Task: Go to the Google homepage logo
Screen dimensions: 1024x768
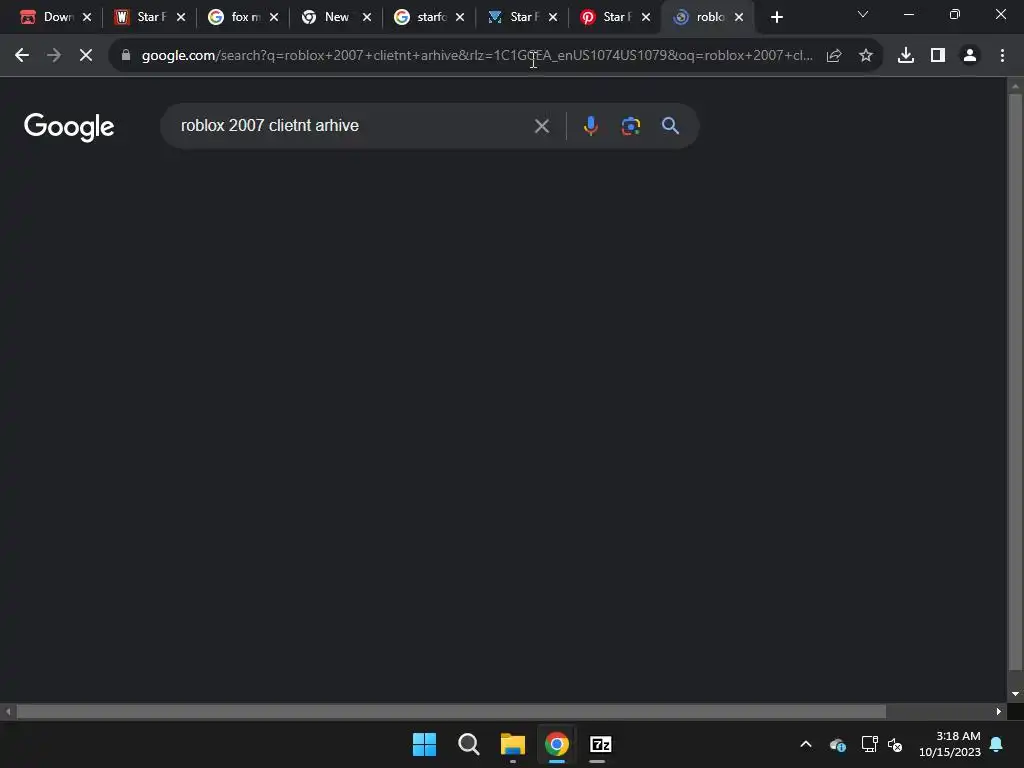Action: (x=69, y=127)
